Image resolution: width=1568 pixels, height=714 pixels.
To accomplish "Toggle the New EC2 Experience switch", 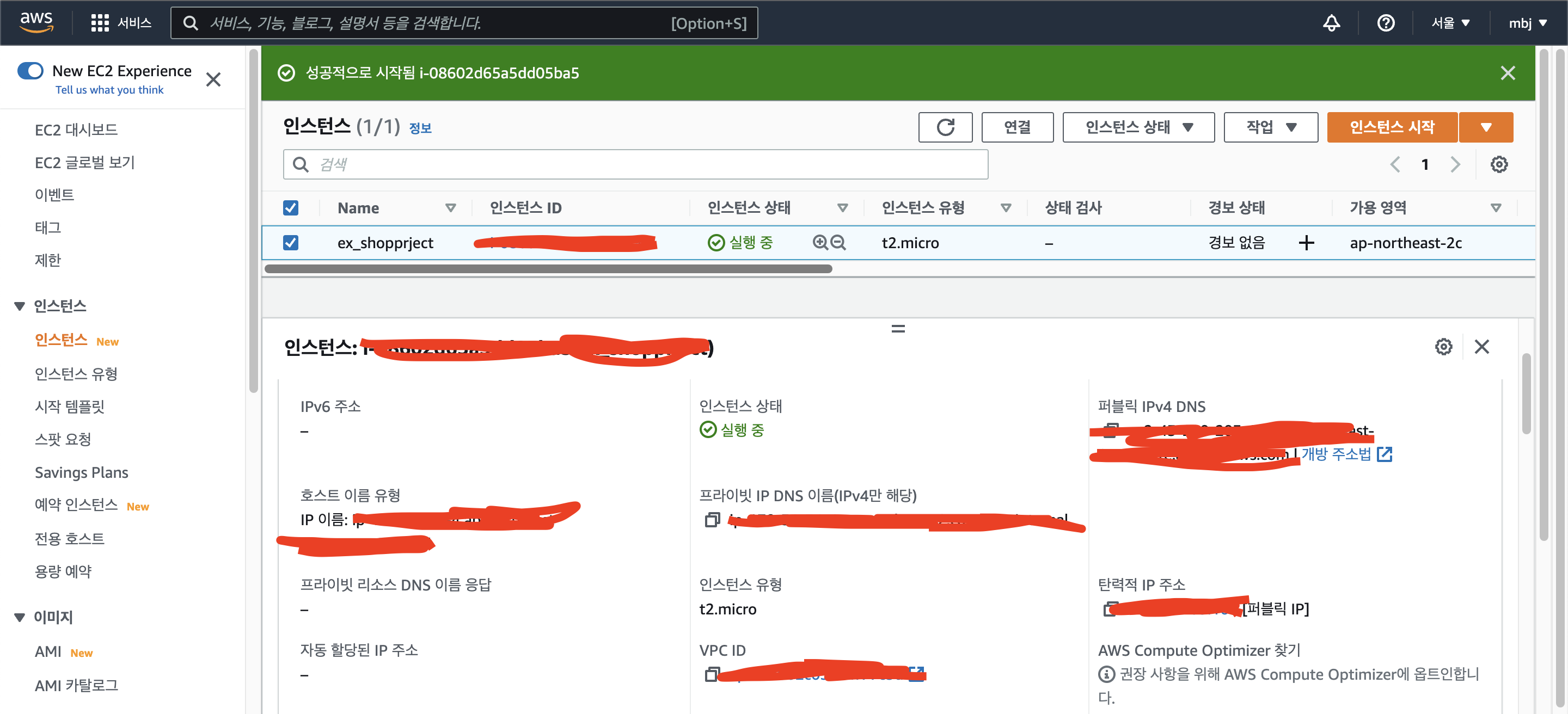I will (30, 71).
